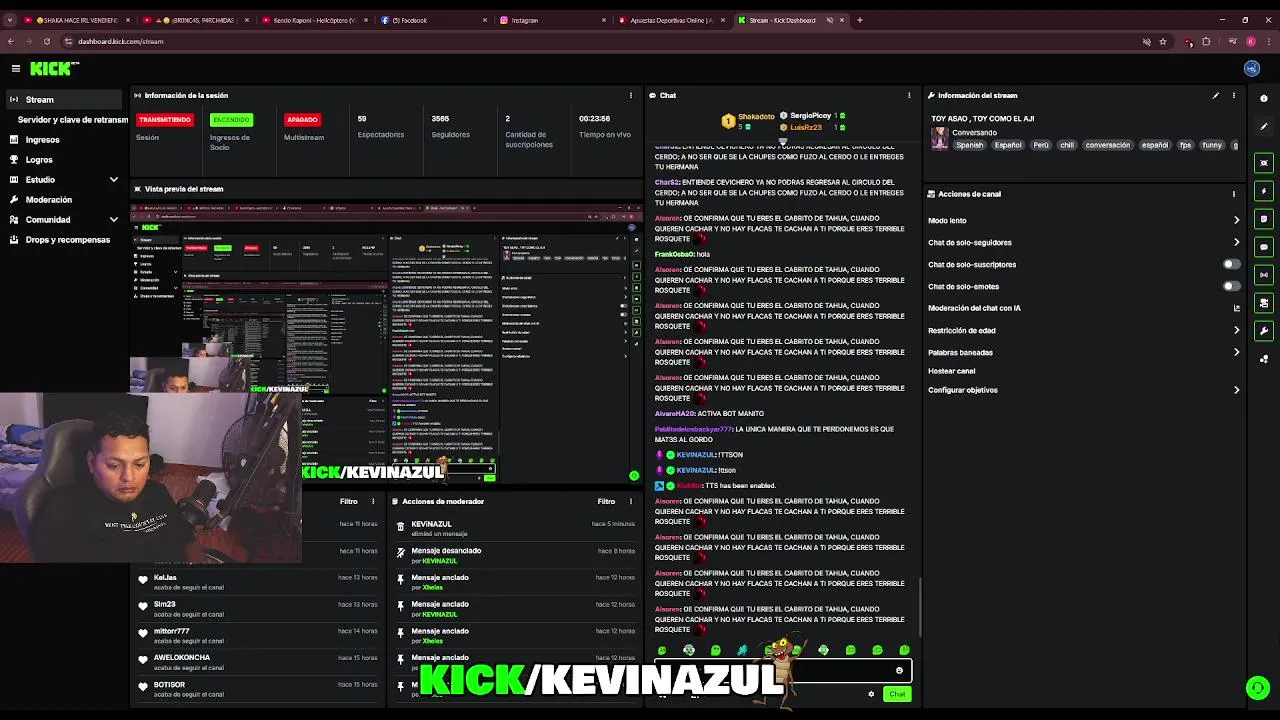The image size is (1280, 720).
Task: Open the green support chat bubble
Action: coord(1257,687)
